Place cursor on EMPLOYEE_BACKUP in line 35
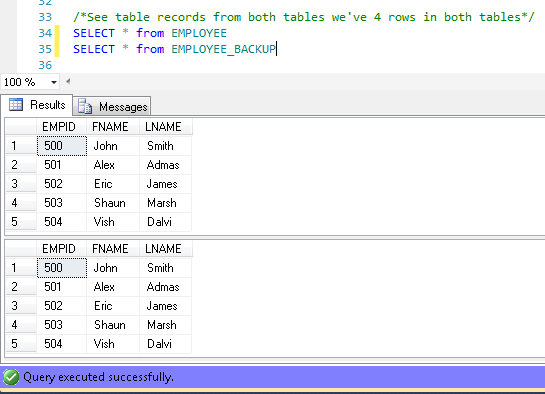This screenshot has width=545, height=394. [223, 49]
